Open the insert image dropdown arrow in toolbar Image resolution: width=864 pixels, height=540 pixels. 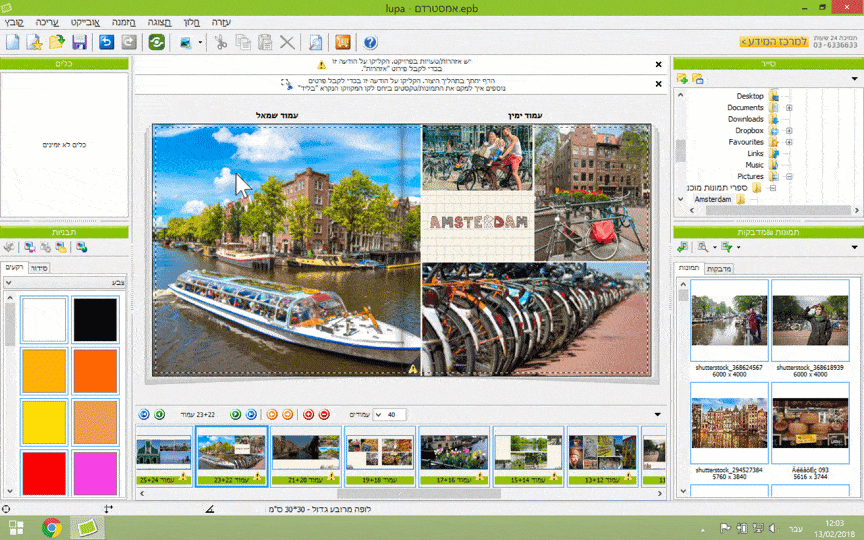pos(200,42)
